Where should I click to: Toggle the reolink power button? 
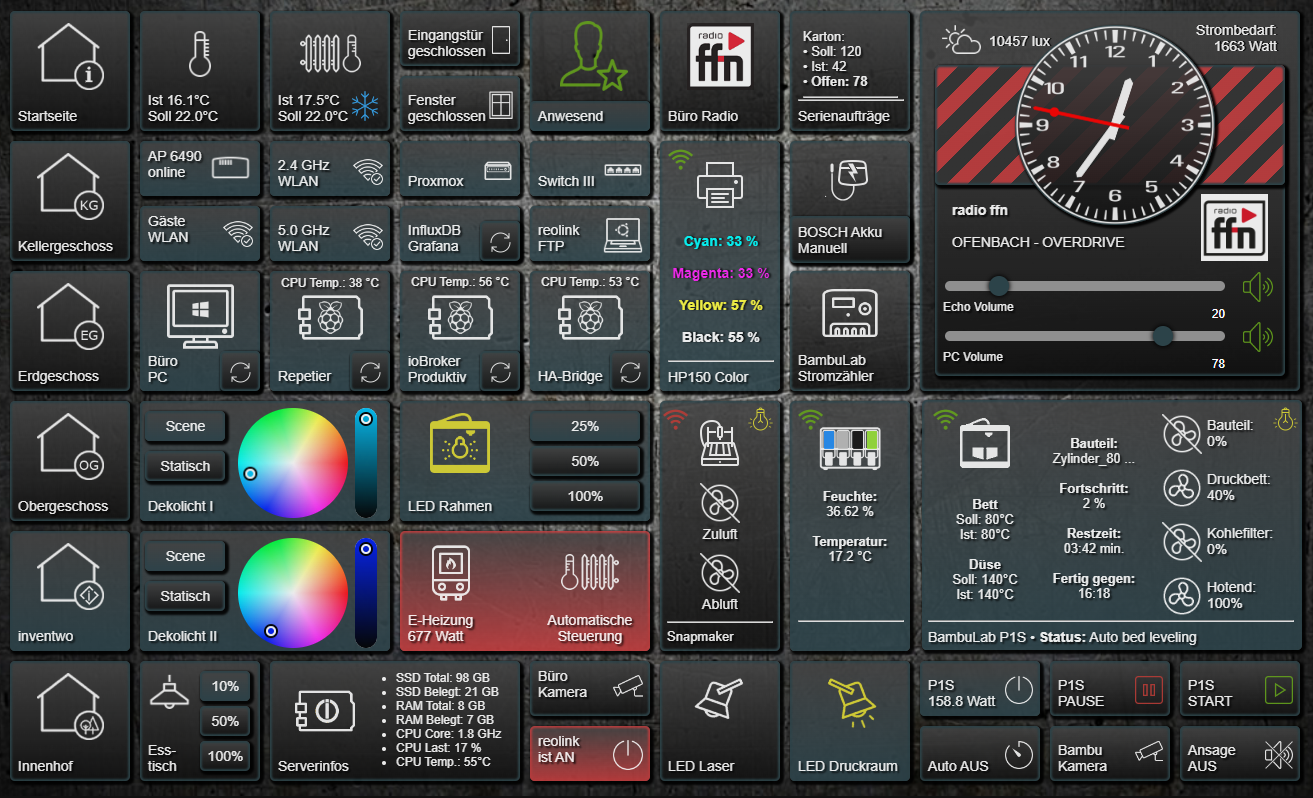click(627, 754)
